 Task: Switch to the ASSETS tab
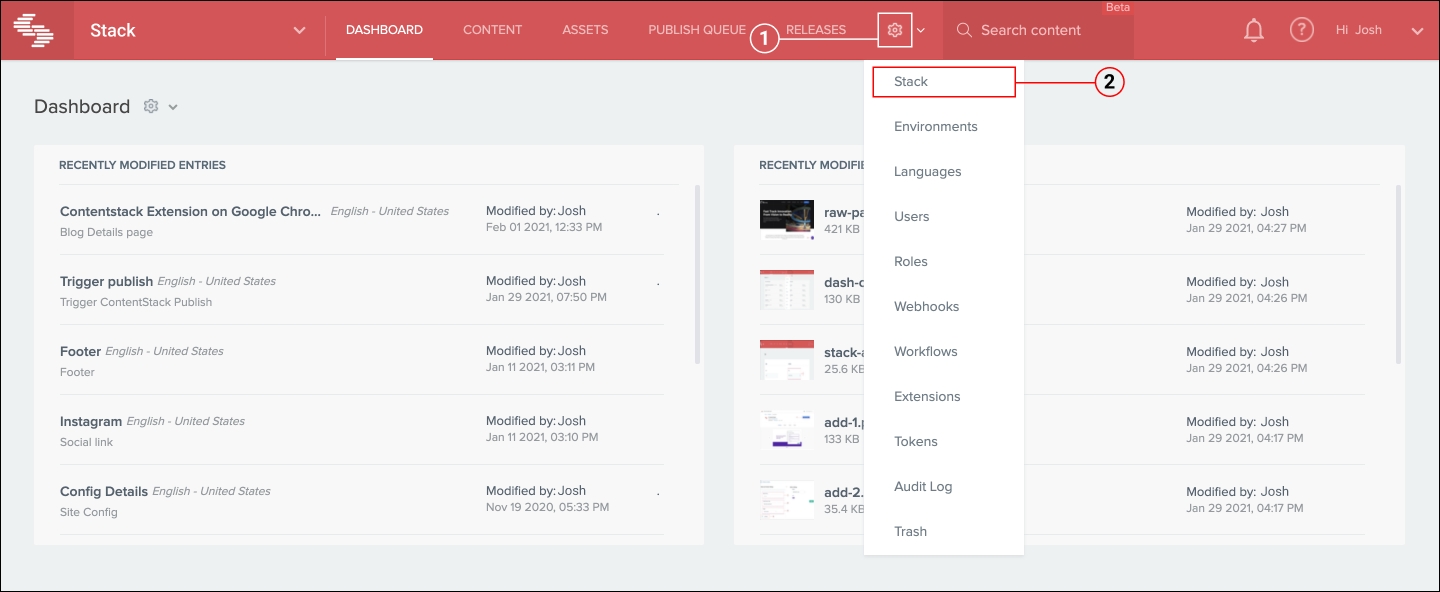click(x=585, y=30)
